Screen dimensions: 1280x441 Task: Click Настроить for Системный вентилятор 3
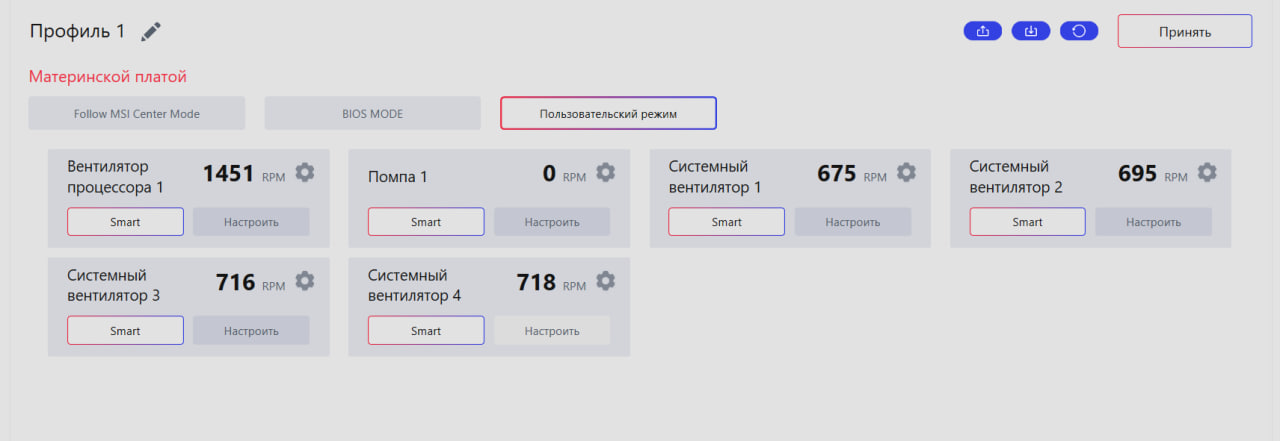pos(251,331)
